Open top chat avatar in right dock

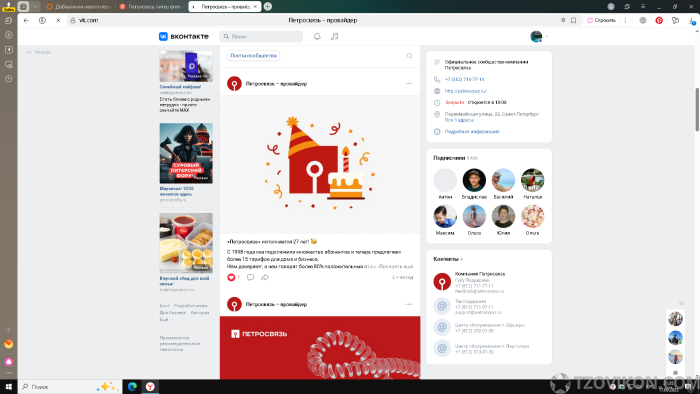tap(675, 319)
